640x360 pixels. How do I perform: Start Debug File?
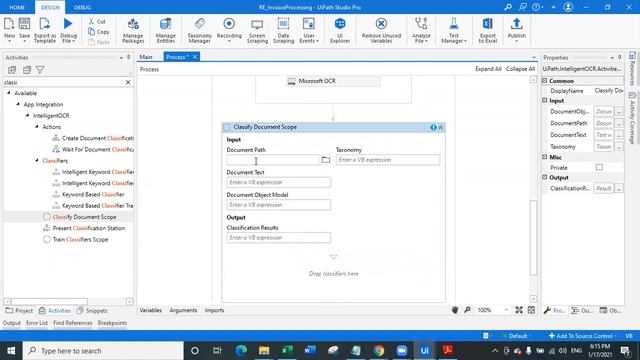point(68,29)
